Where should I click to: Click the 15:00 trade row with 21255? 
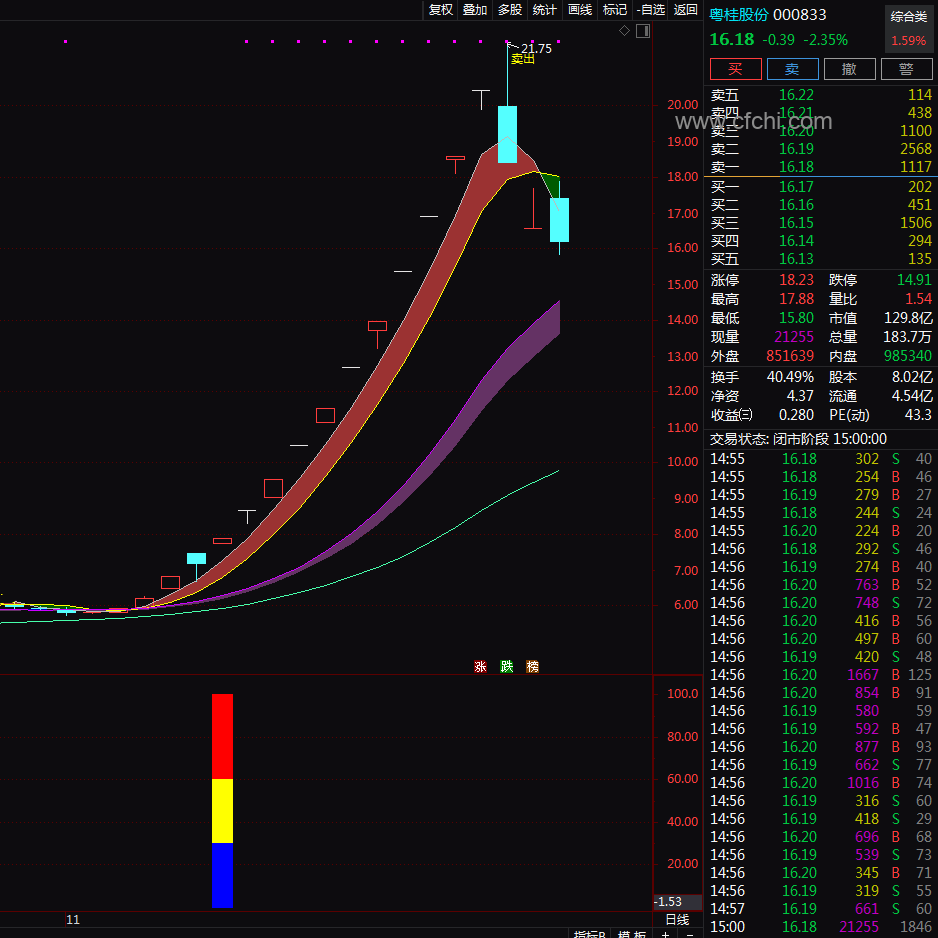[x=821, y=927]
